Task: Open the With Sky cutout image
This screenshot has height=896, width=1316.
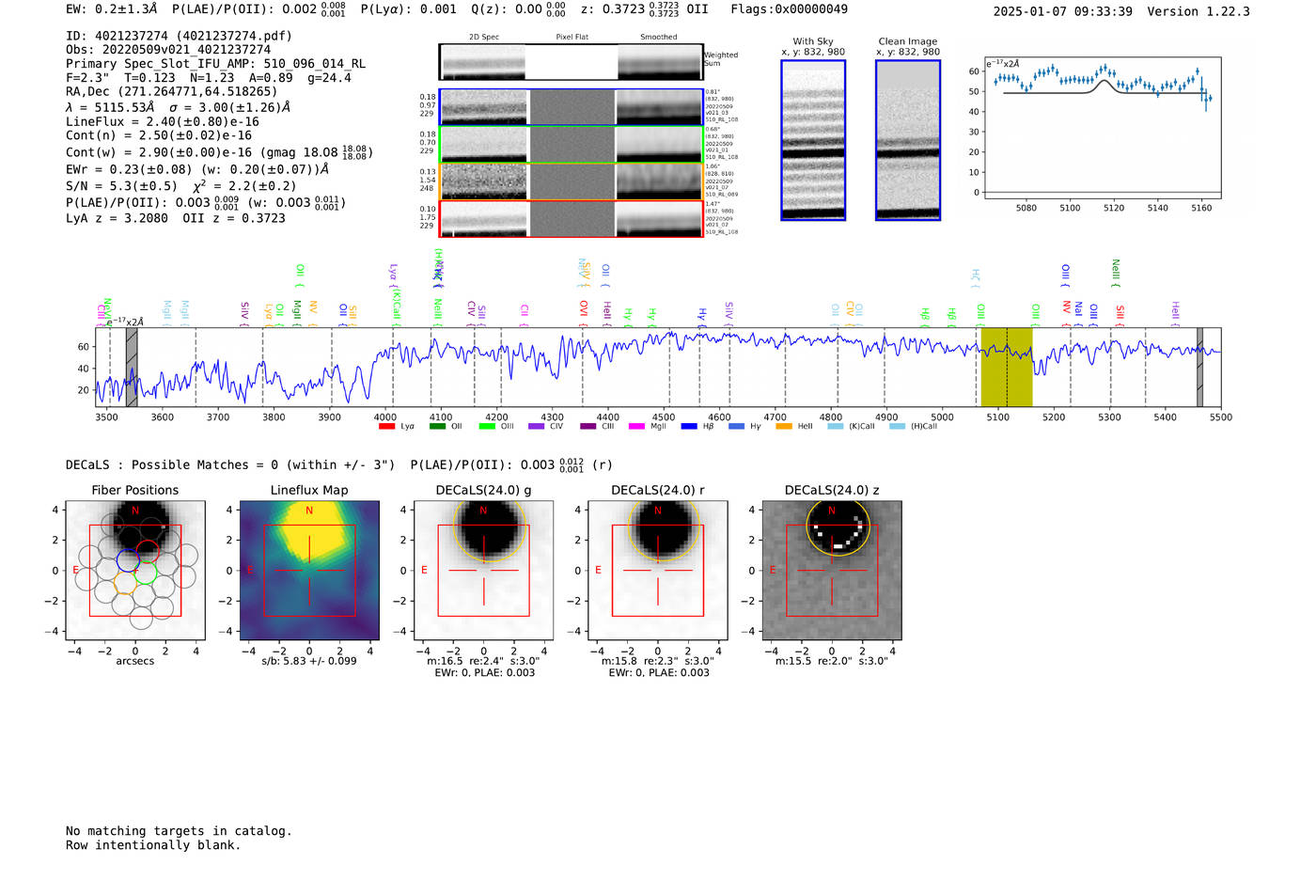Action: [x=813, y=140]
